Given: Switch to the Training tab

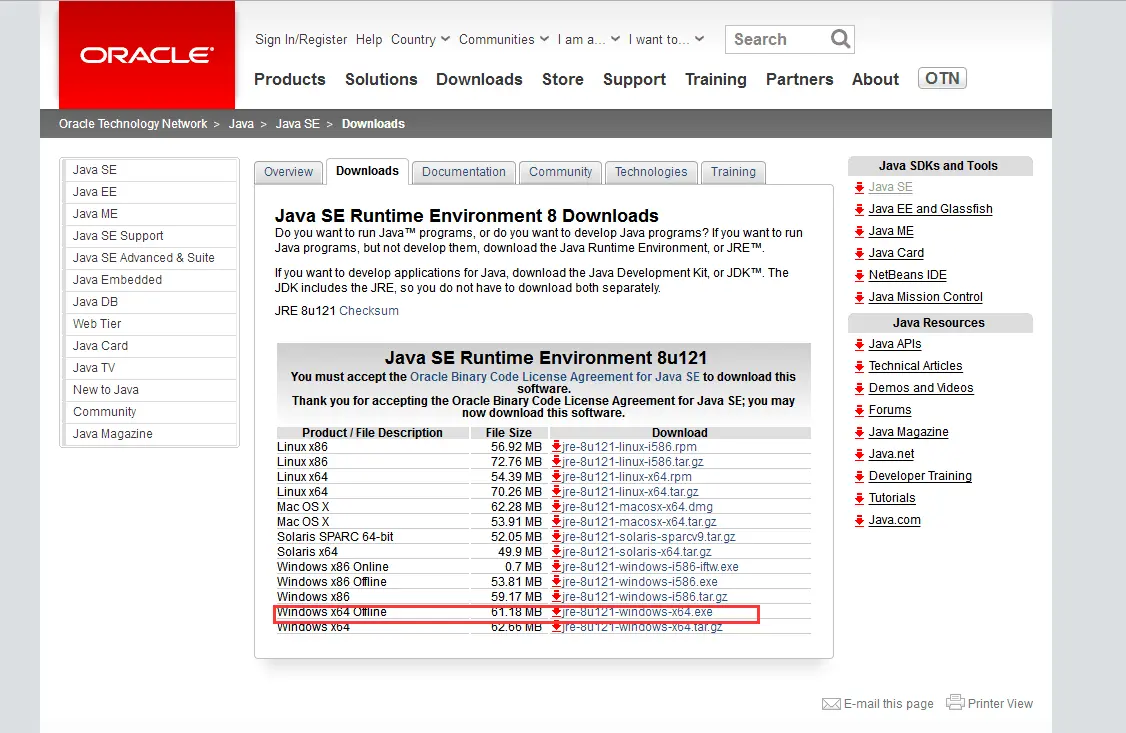Looking at the screenshot, I should click(x=733, y=172).
